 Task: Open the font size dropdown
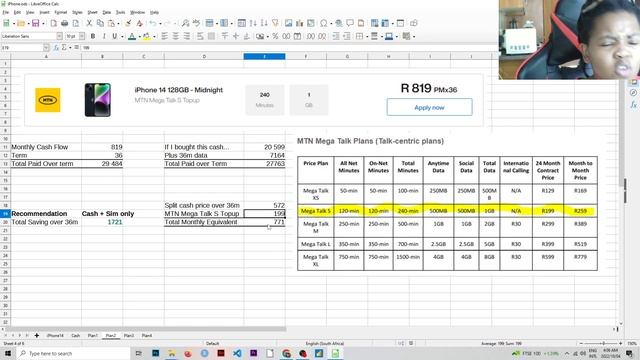tap(82, 36)
